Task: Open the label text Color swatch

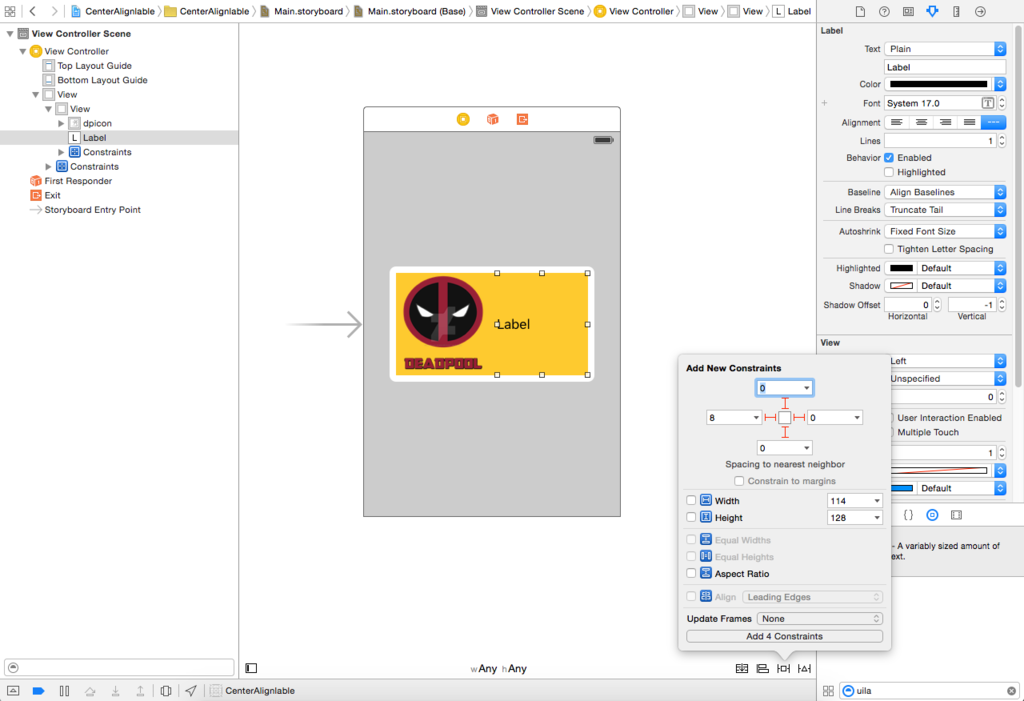Action: coord(938,84)
